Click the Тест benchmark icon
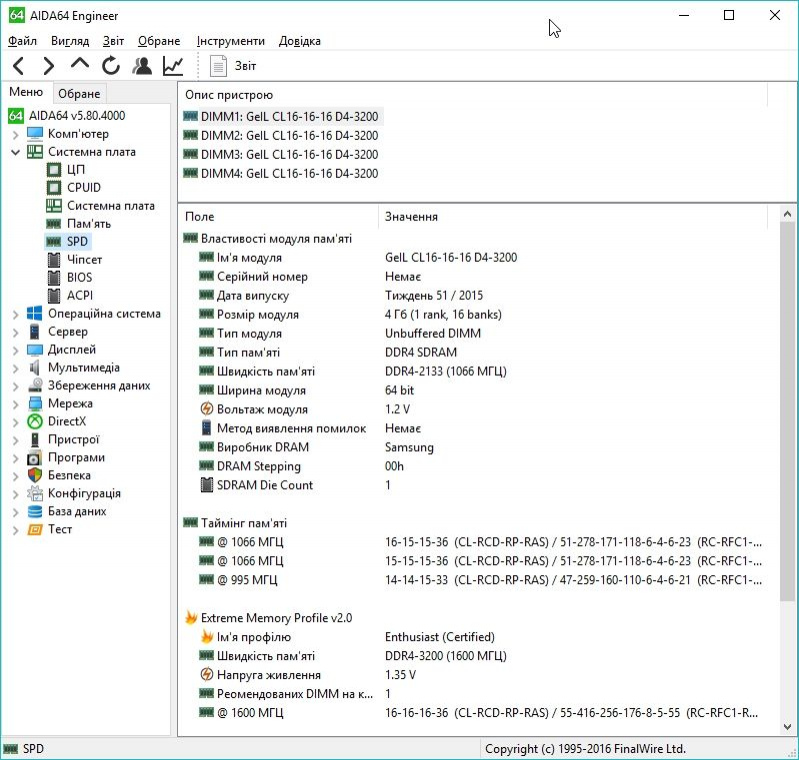The image size is (799, 760). click(35, 530)
